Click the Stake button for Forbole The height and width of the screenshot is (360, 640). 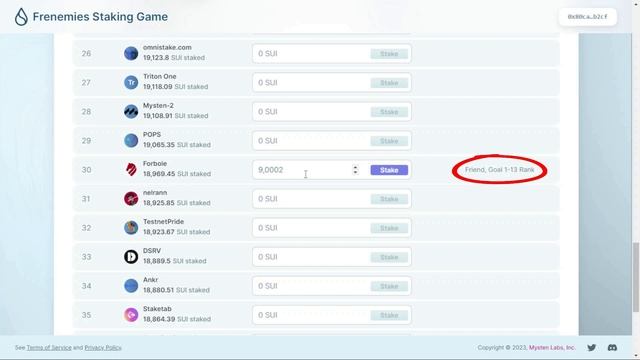(x=389, y=170)
